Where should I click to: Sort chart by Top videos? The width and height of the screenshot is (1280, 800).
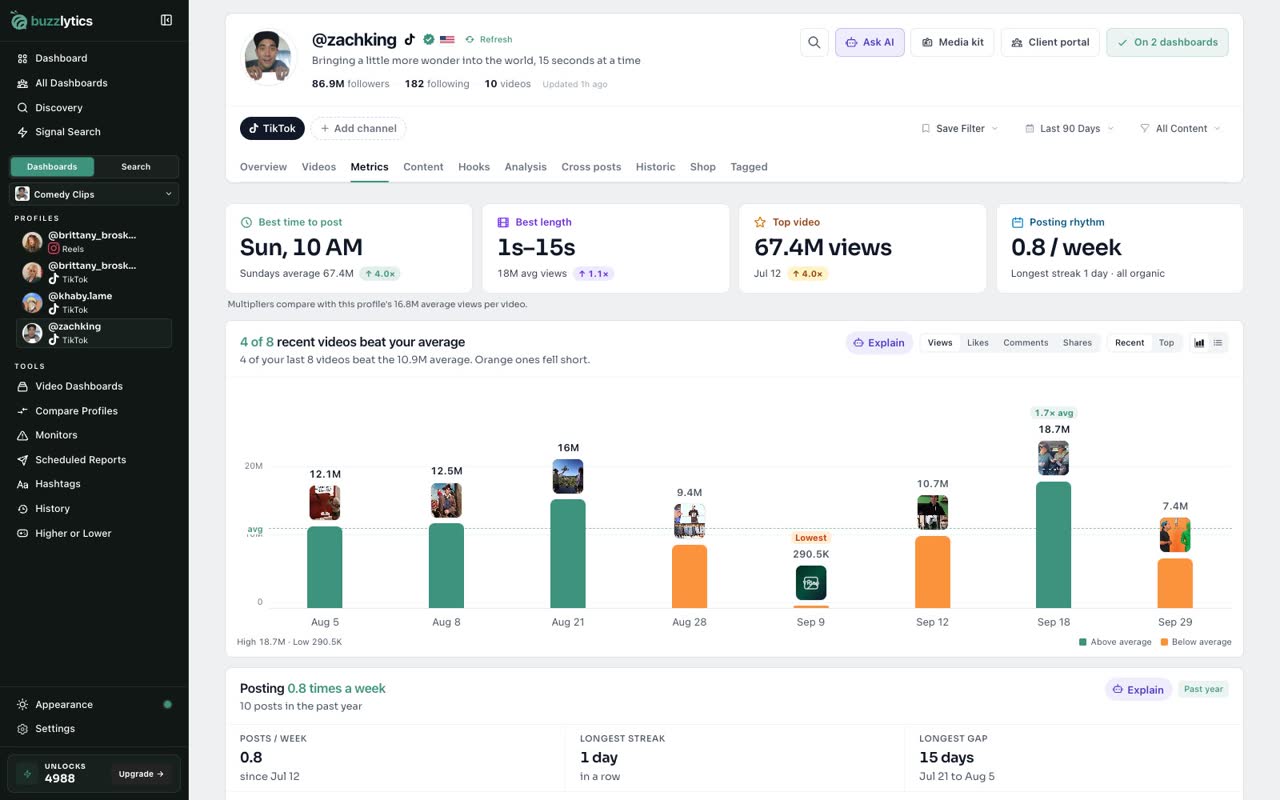point(1166,343)
